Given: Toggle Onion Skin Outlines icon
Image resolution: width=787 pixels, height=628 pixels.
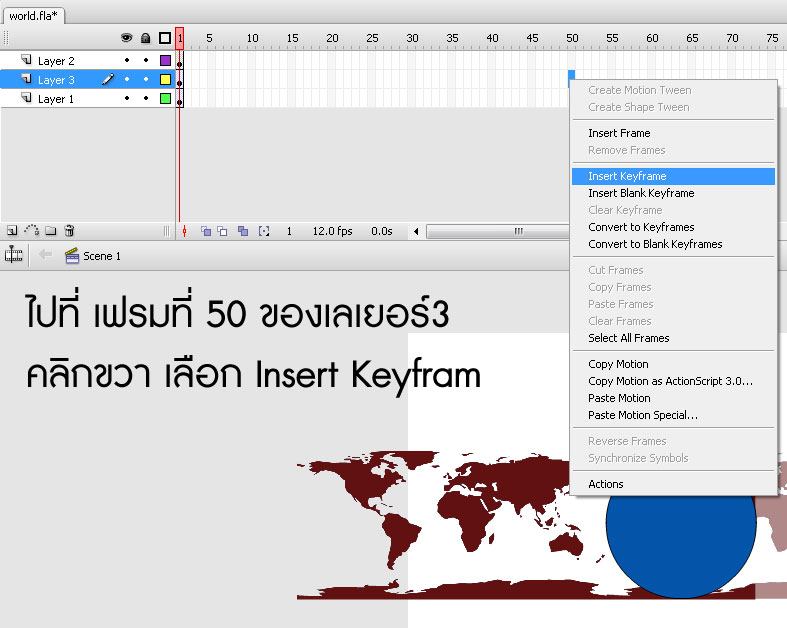Looking at the screenshot, I should coord(222,231).
